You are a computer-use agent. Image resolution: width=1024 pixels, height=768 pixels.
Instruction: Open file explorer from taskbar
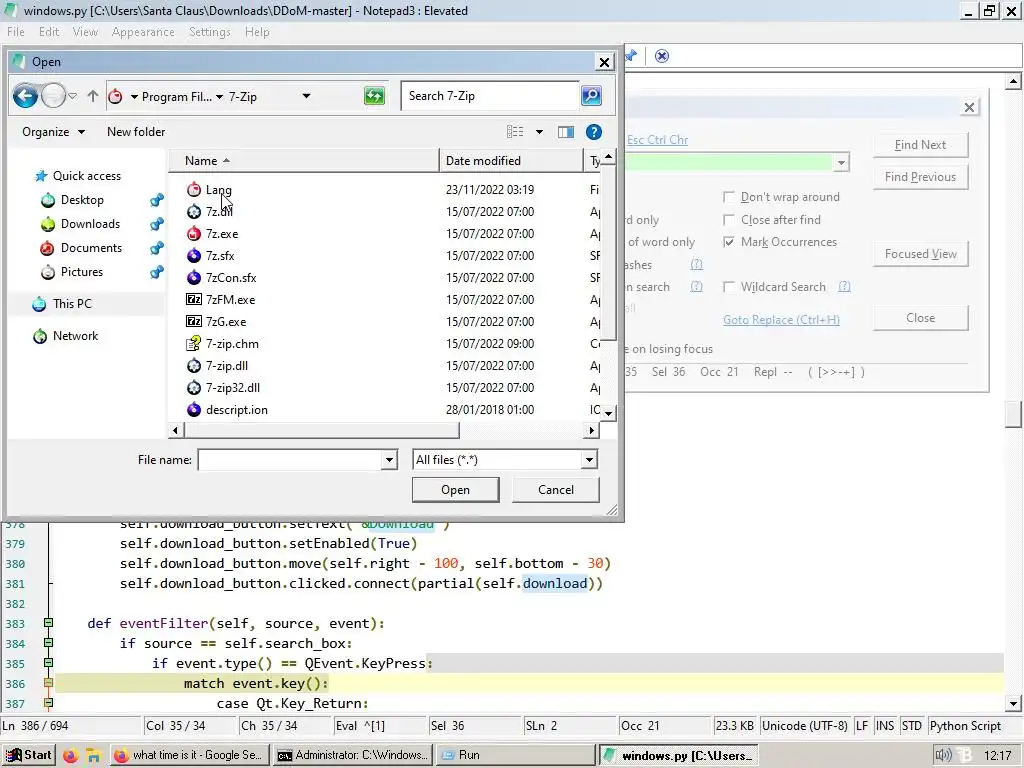94,756
